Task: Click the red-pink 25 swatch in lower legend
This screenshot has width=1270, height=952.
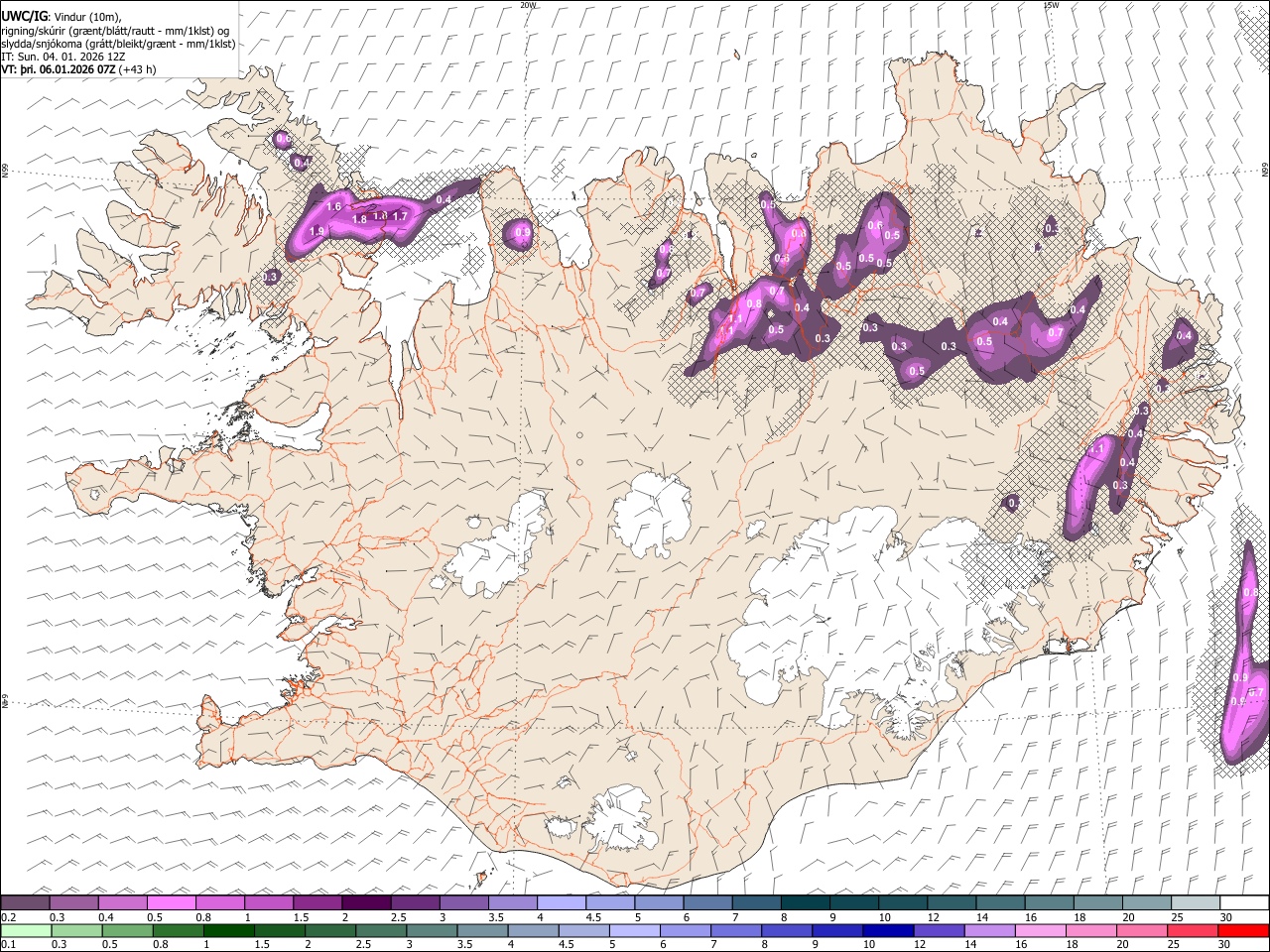Action: [x=1191, y=930]
